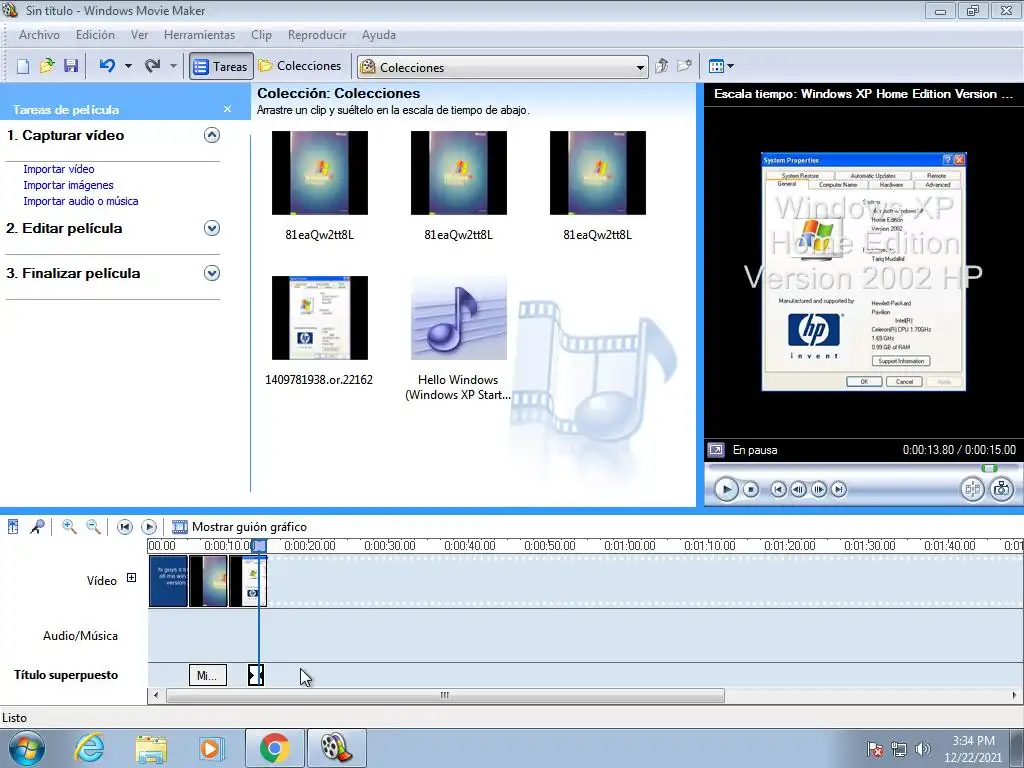This screenshot has height=768, width=1024.
Task: Open the Colecciones combo box
Action: [502, 67]
